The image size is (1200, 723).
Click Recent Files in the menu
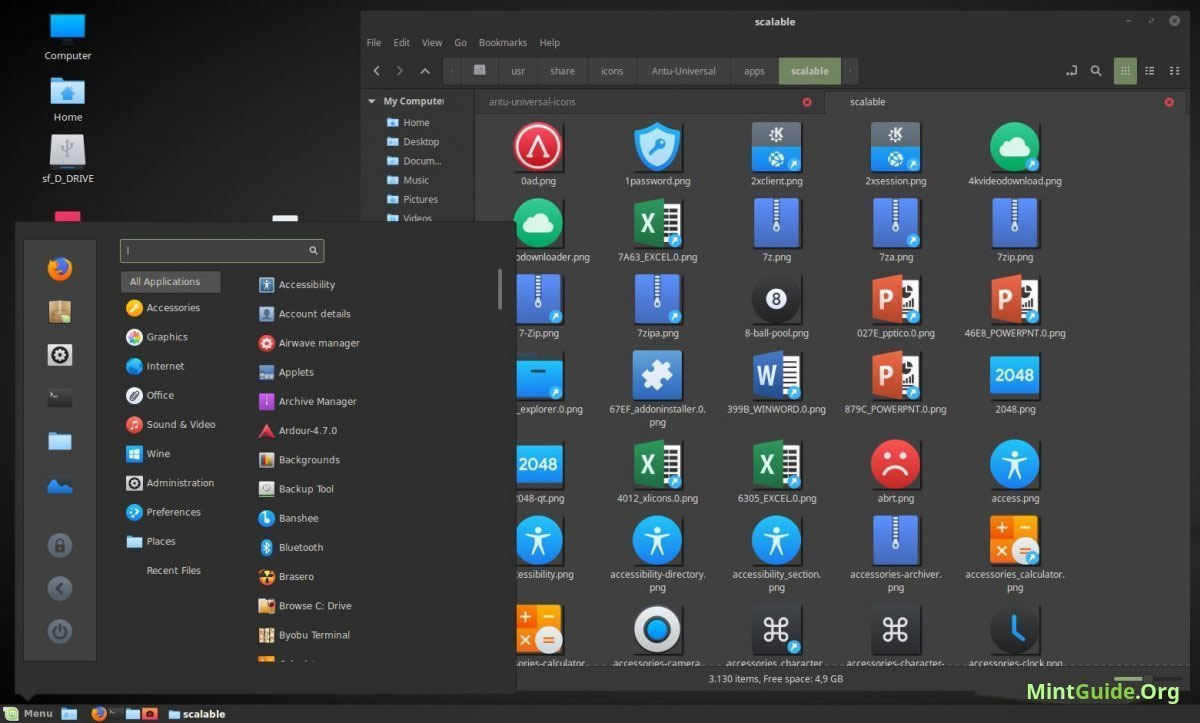click(174, 570)
